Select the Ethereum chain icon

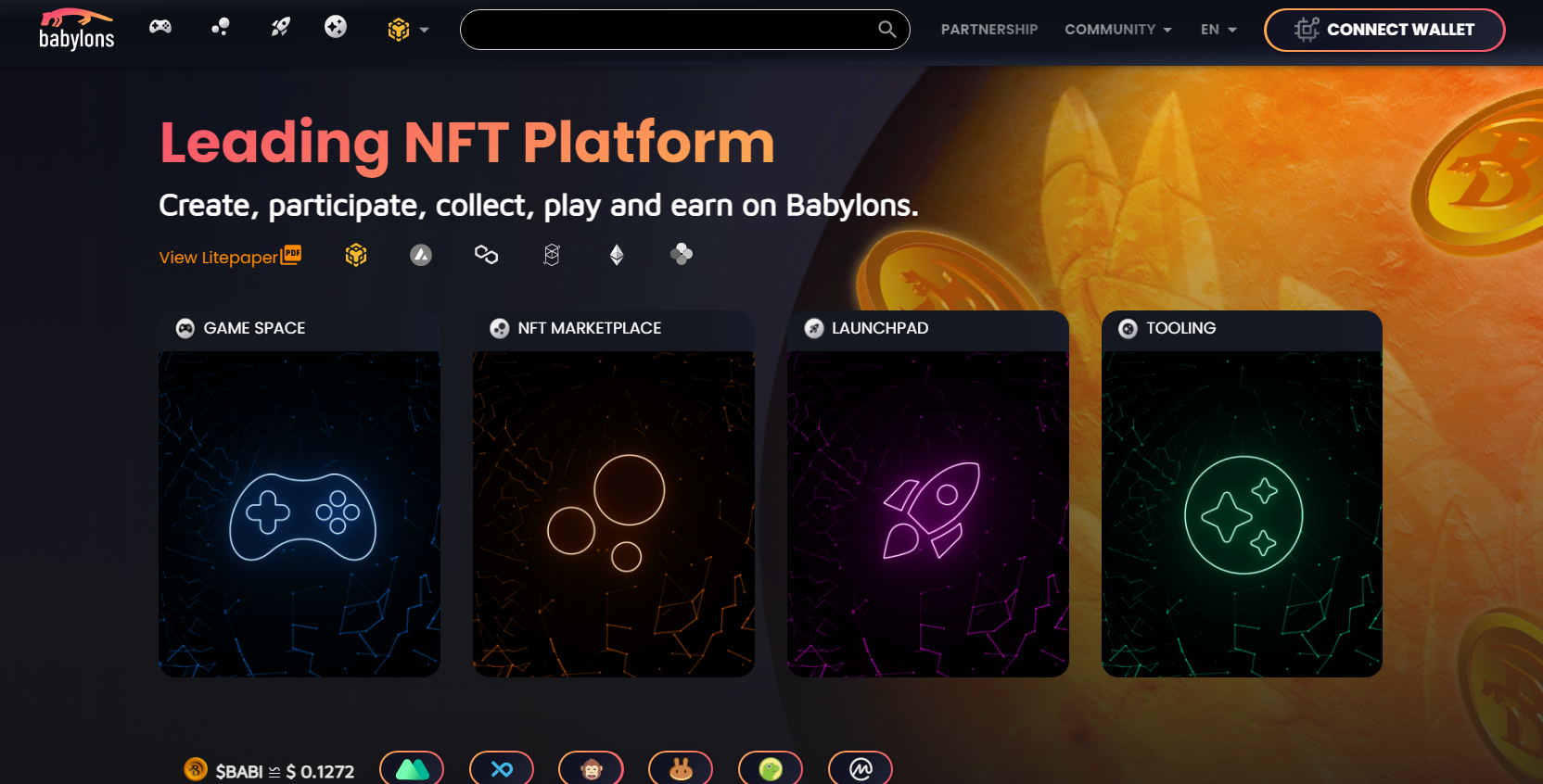[617, 255]
